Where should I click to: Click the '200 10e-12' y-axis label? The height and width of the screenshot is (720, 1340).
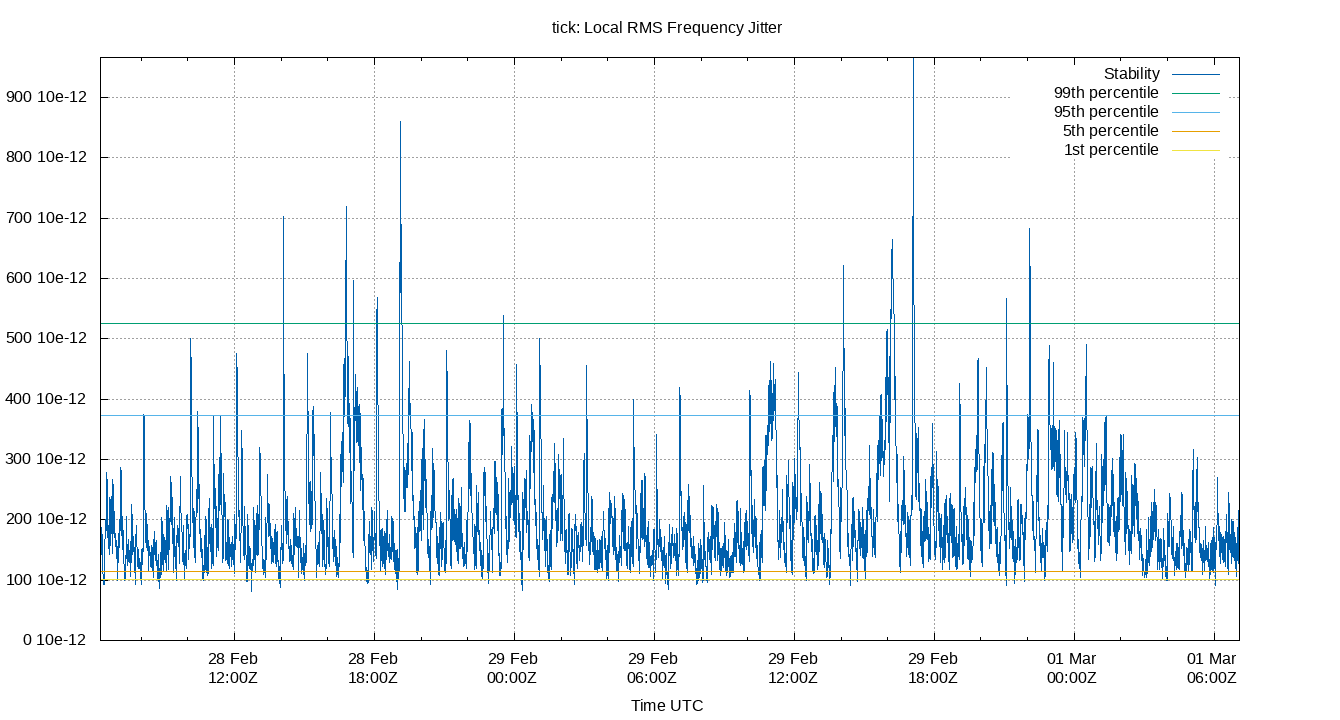tap(46, 519)
